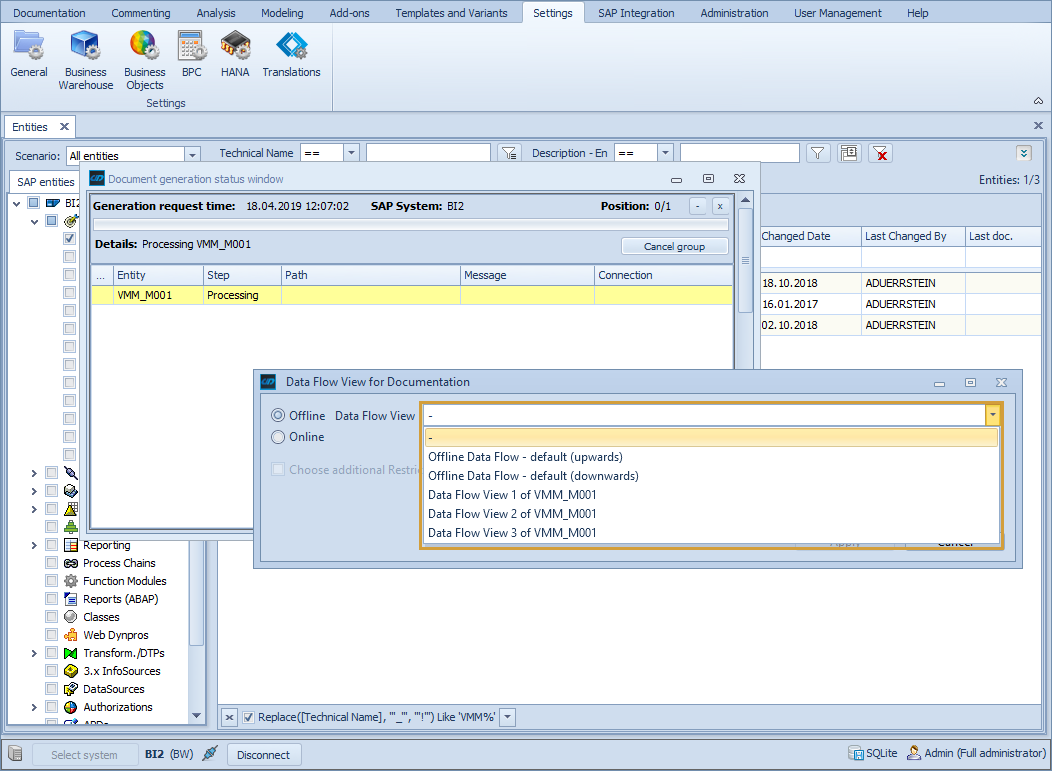Enable the Reports (ABAP) checkbox
The image size is (1052, 771).
pos(51,598)
